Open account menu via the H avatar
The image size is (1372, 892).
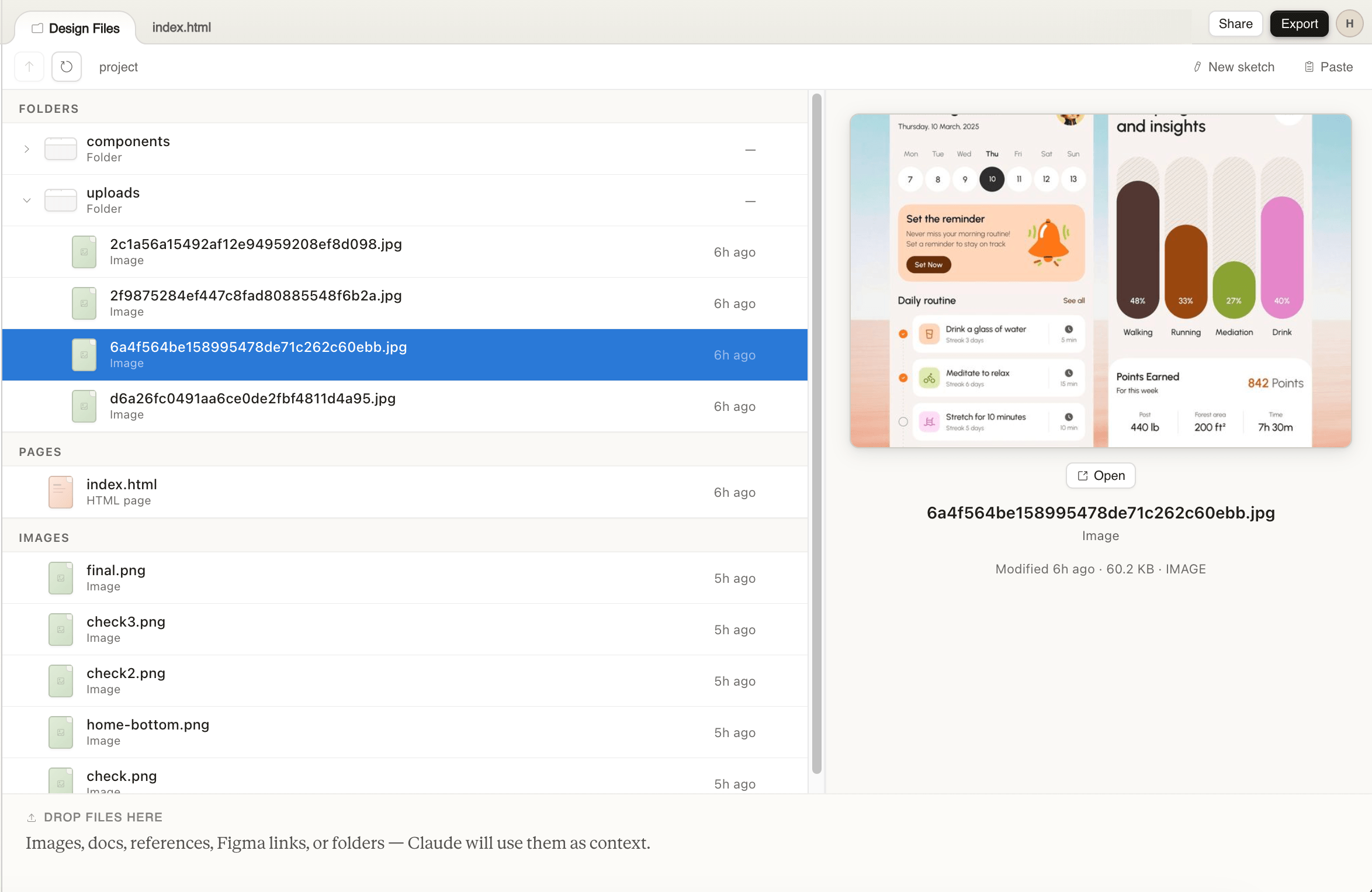pos(1350,23)
